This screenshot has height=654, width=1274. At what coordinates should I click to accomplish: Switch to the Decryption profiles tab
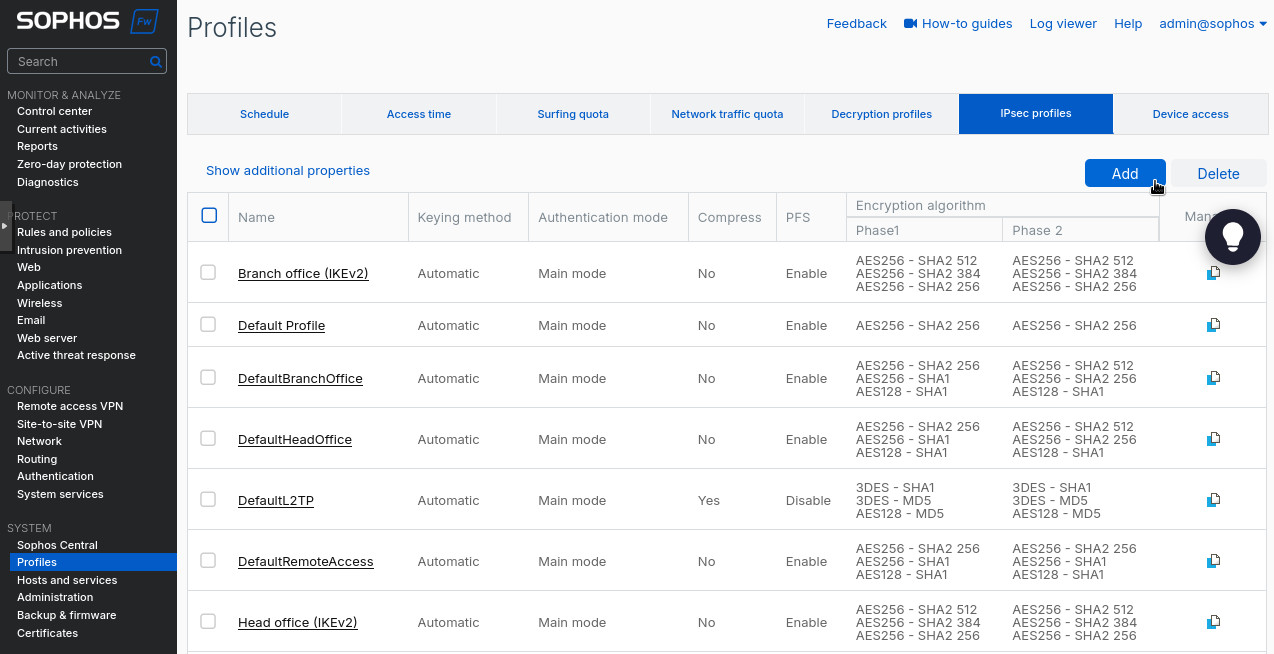coord(881,114)
